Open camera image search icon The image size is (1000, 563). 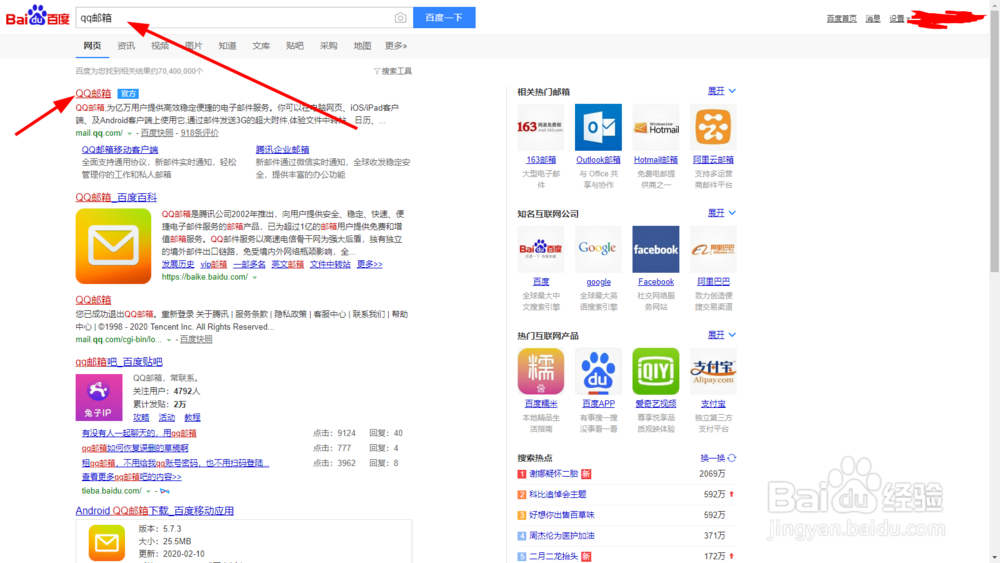tap(400, 18)
